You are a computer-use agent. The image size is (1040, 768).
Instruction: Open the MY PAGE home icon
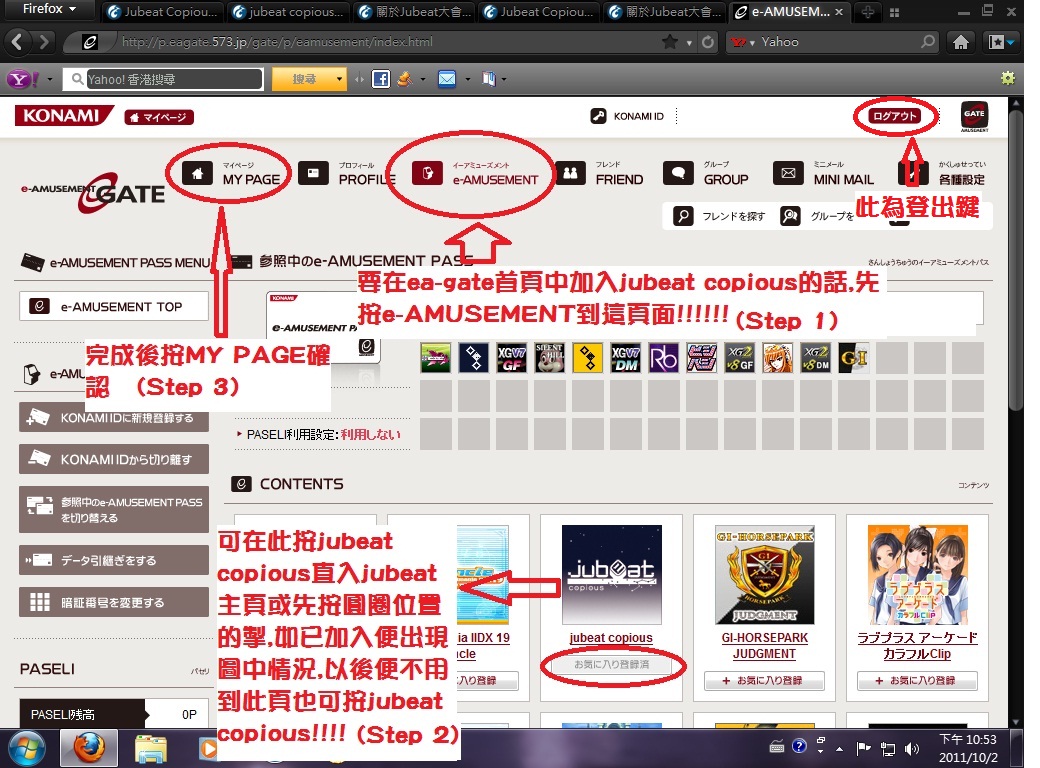coord(197,174)
